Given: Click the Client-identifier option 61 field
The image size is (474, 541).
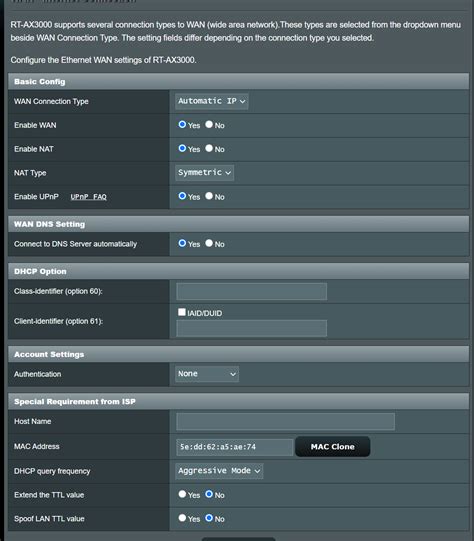Looking at the screenshot, I should tap(251, 328).
